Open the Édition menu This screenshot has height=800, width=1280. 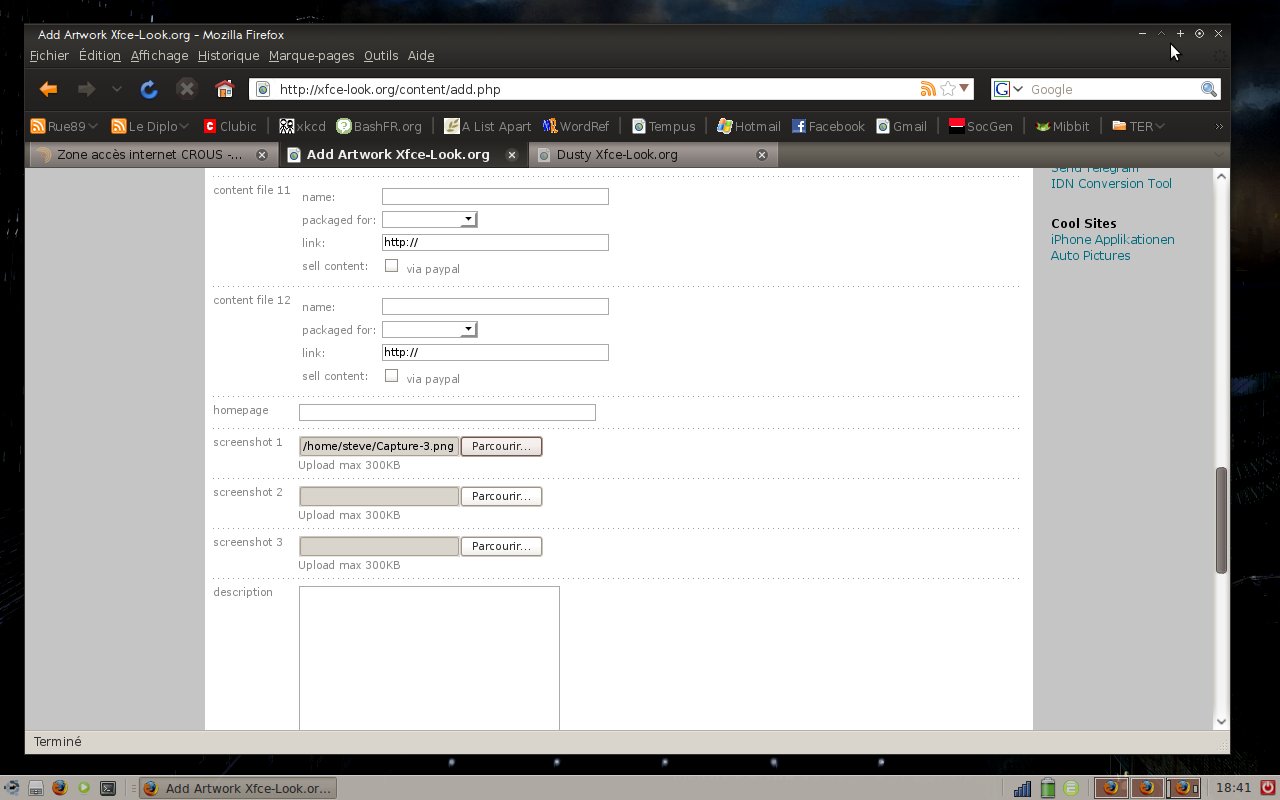[x=100, y=56]
